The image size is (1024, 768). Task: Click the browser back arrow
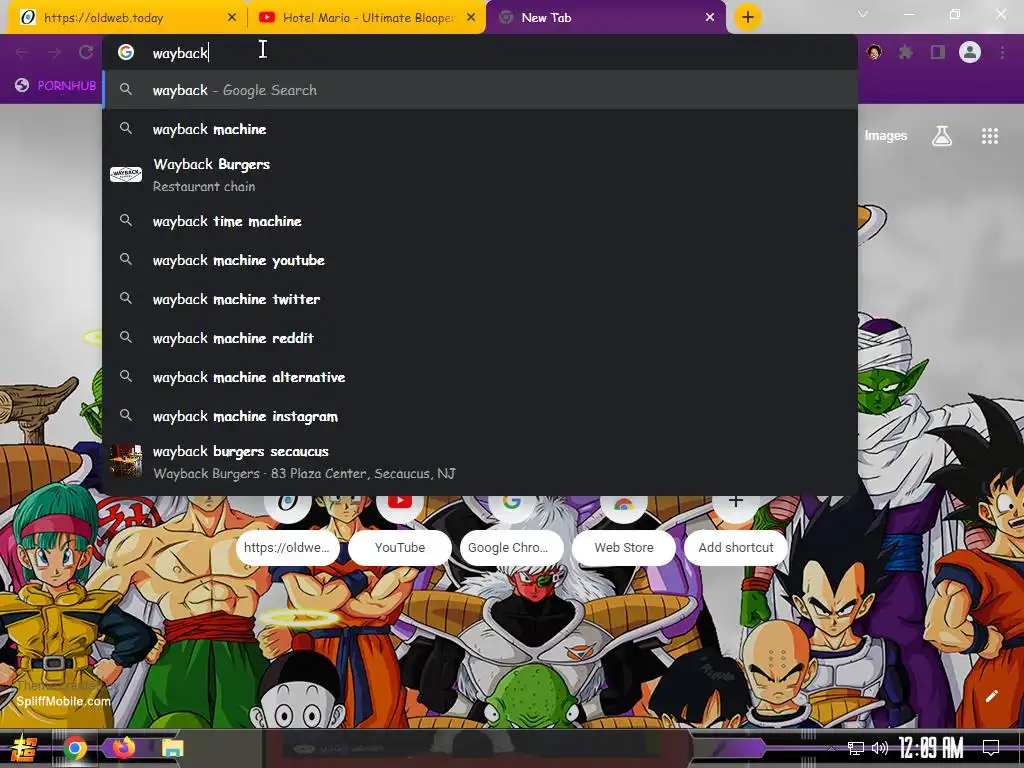[x=22, y=52]
